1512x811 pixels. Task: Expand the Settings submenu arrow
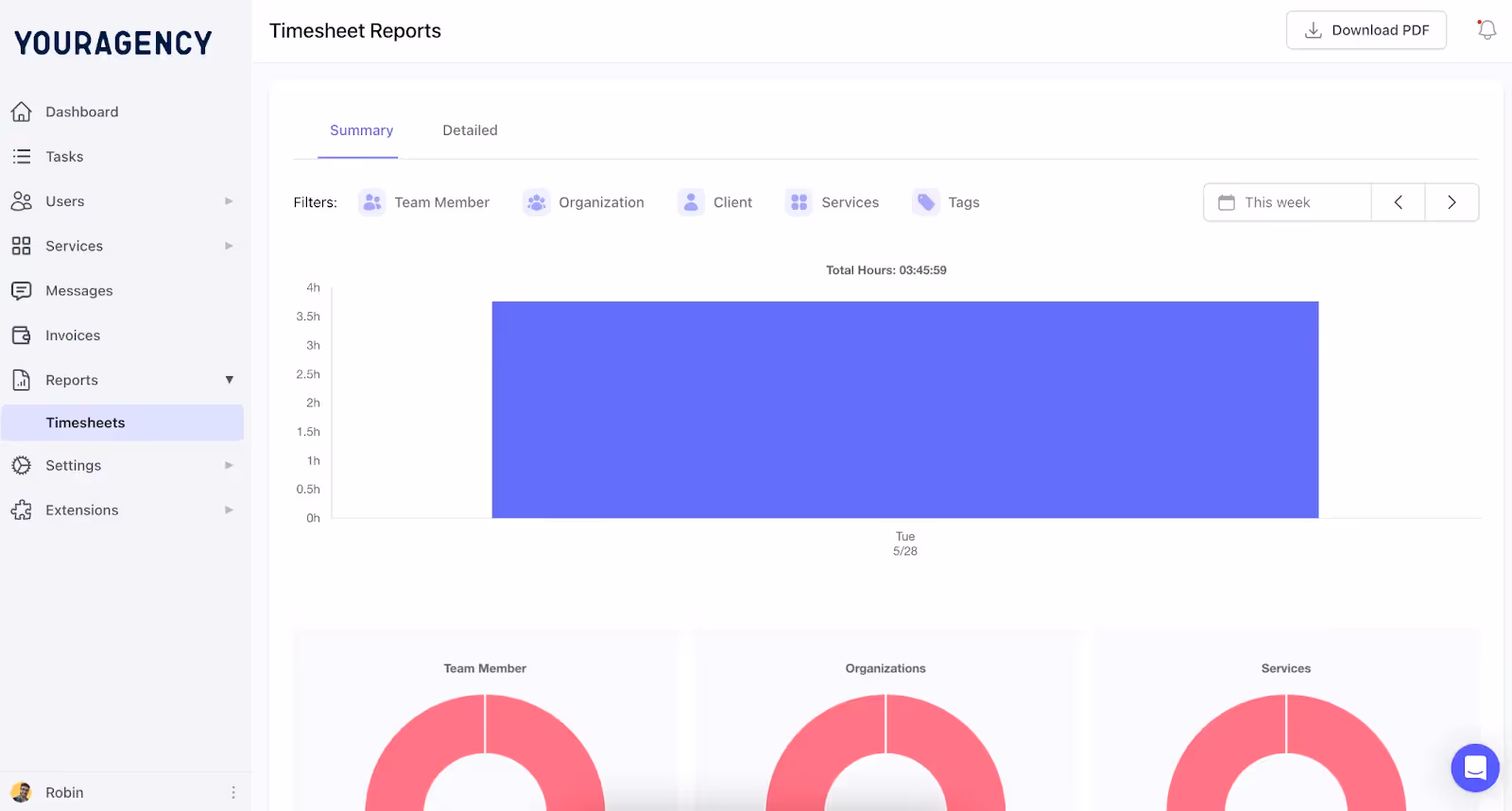pyautogui.click(x=229, y=465)
